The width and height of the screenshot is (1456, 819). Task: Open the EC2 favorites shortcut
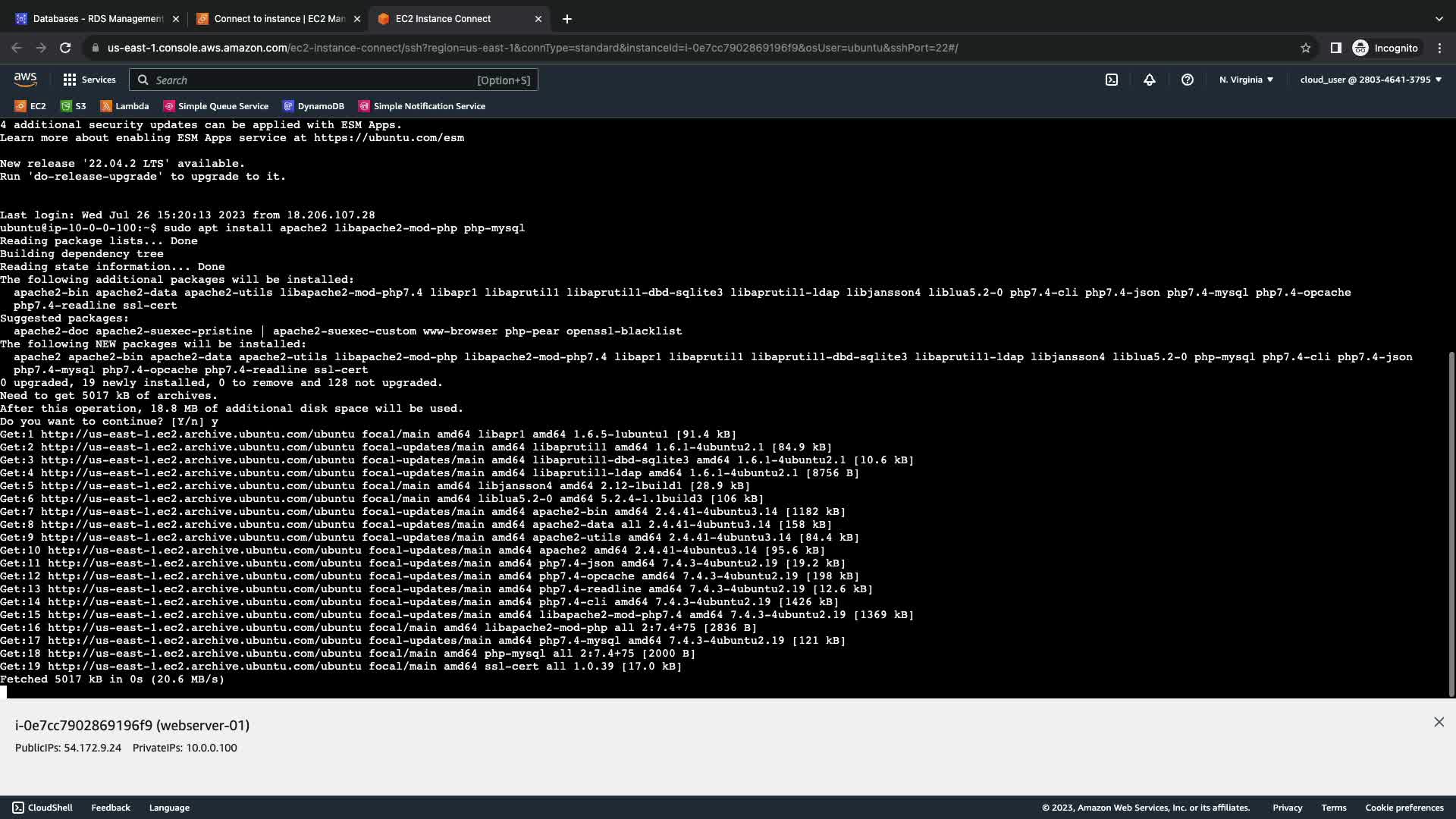30,106
